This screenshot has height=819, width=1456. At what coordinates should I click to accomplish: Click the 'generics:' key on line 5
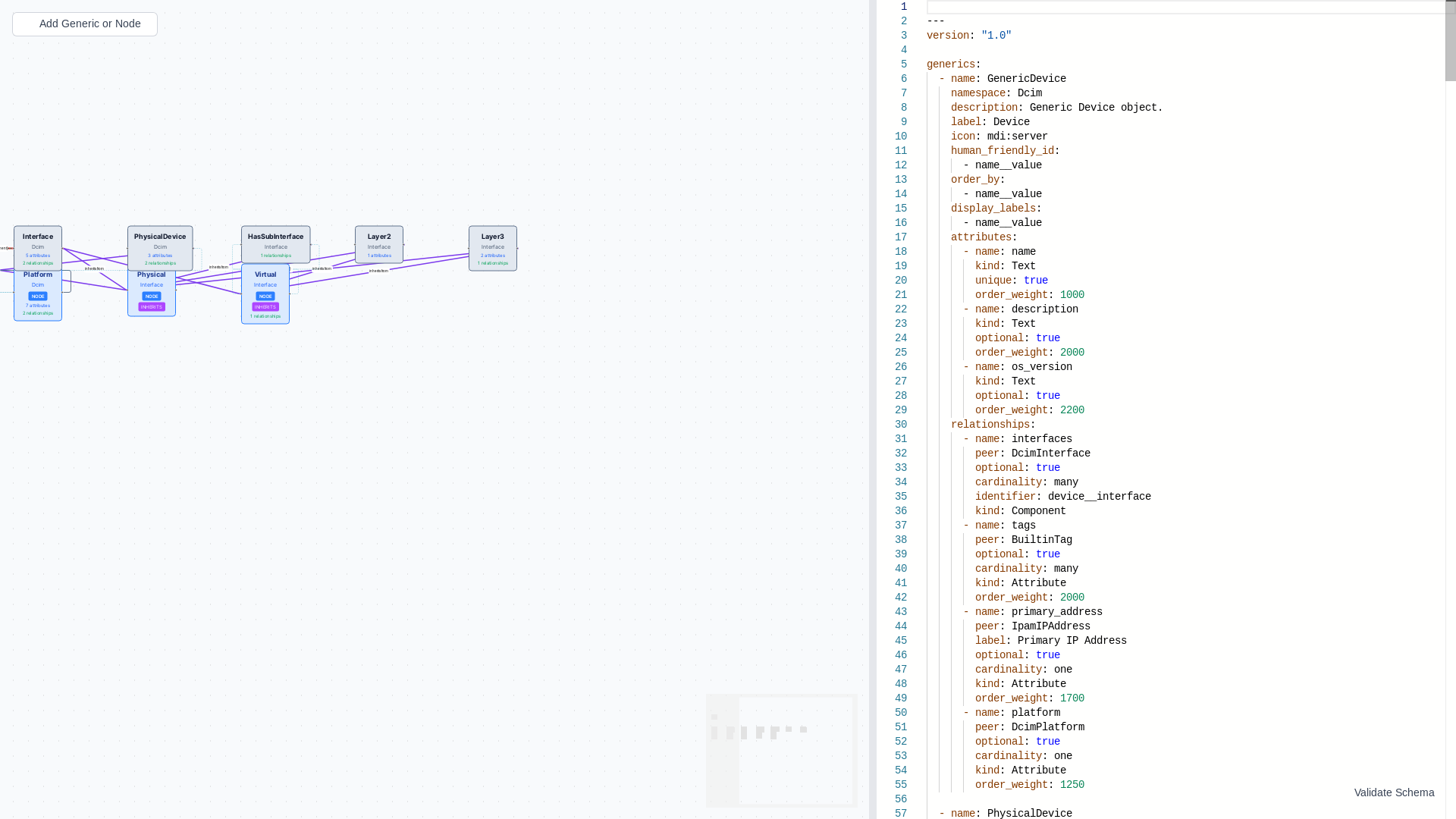pyautogui.click(x=954, y=64)
